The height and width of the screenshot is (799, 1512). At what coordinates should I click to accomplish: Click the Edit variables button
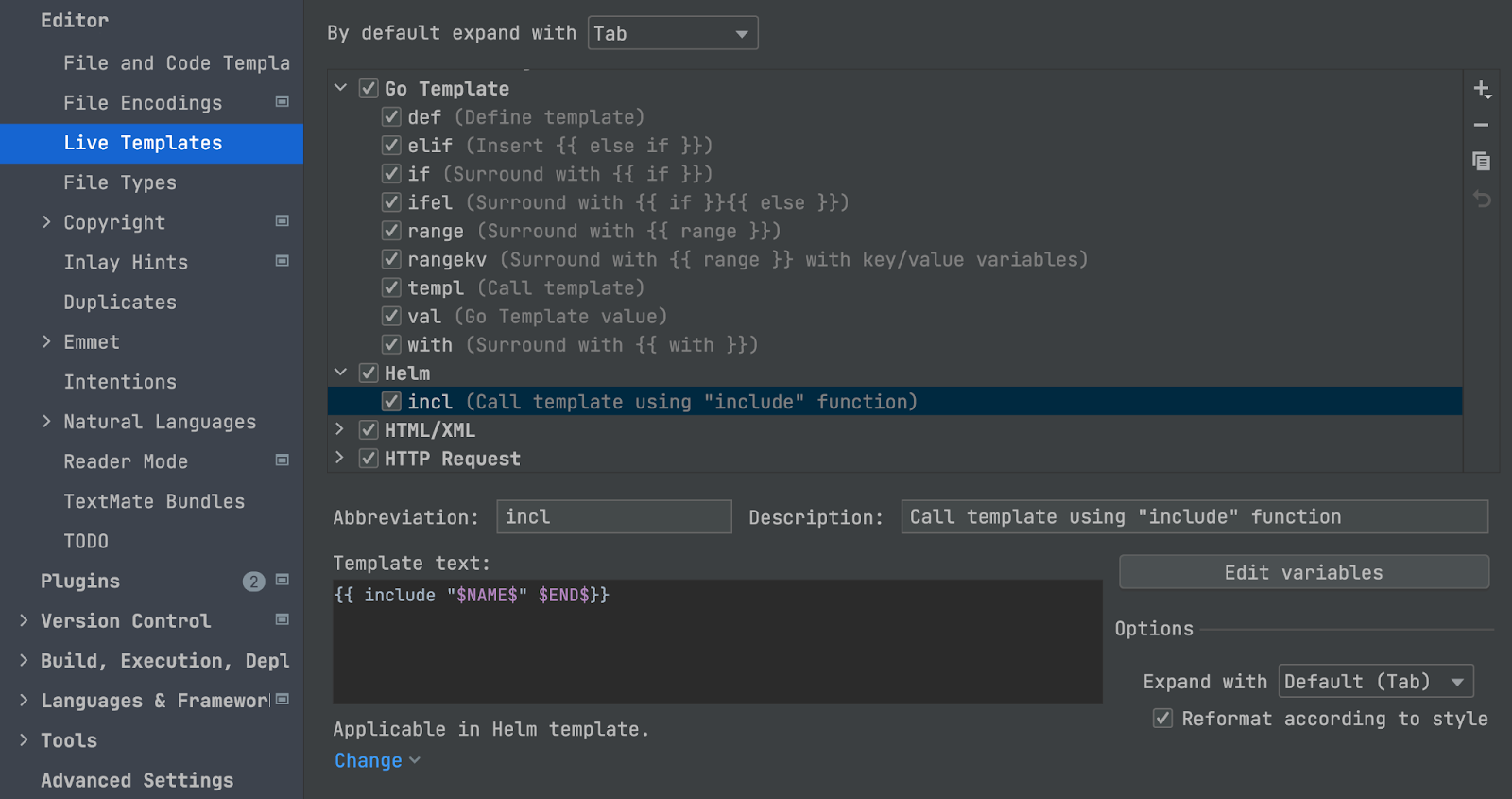[x=1303, y=572]
